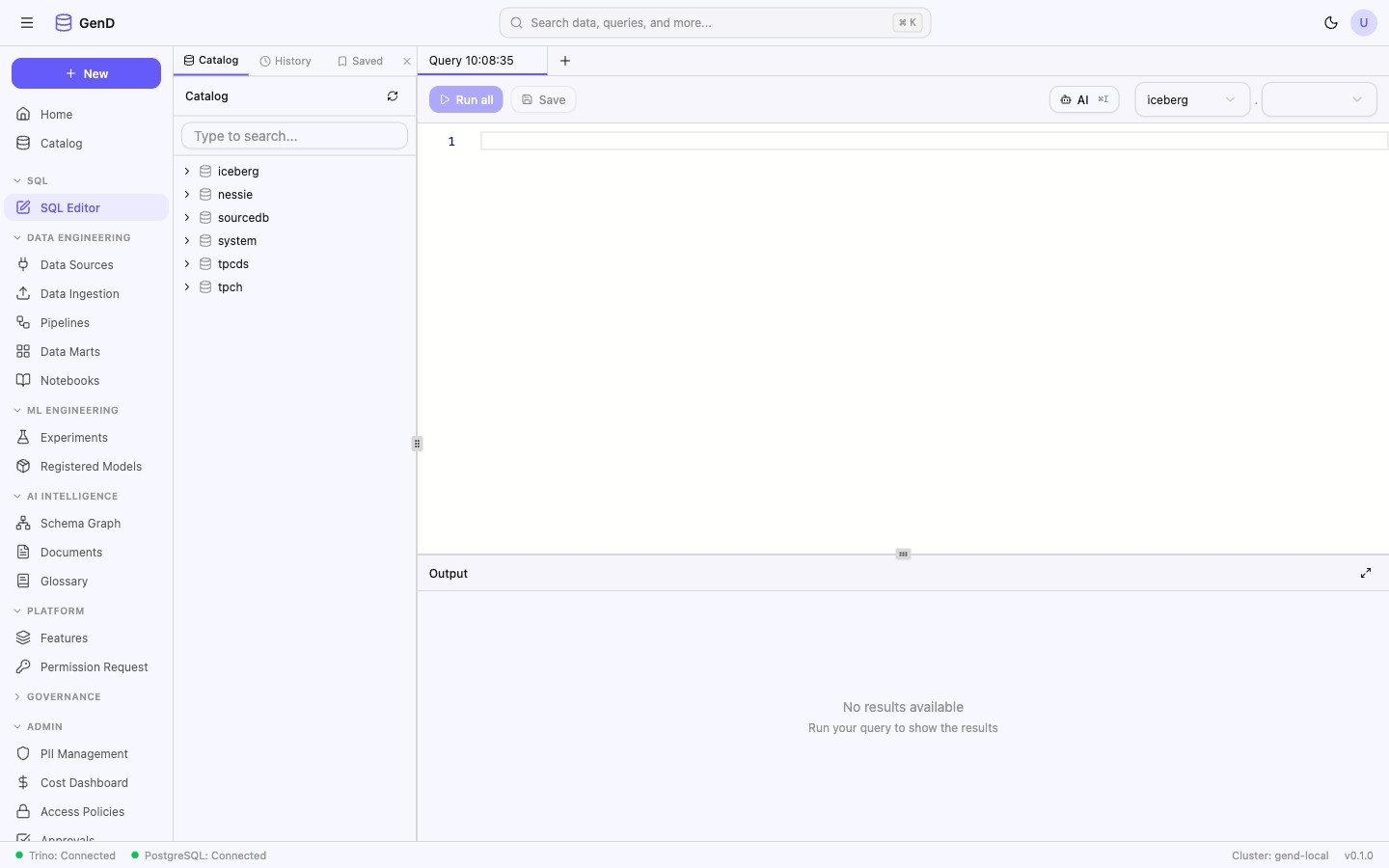The image size is (1389, 868).
Task: Open the Registered Models view
Action: pyautogui.click(x=90, y=466)
